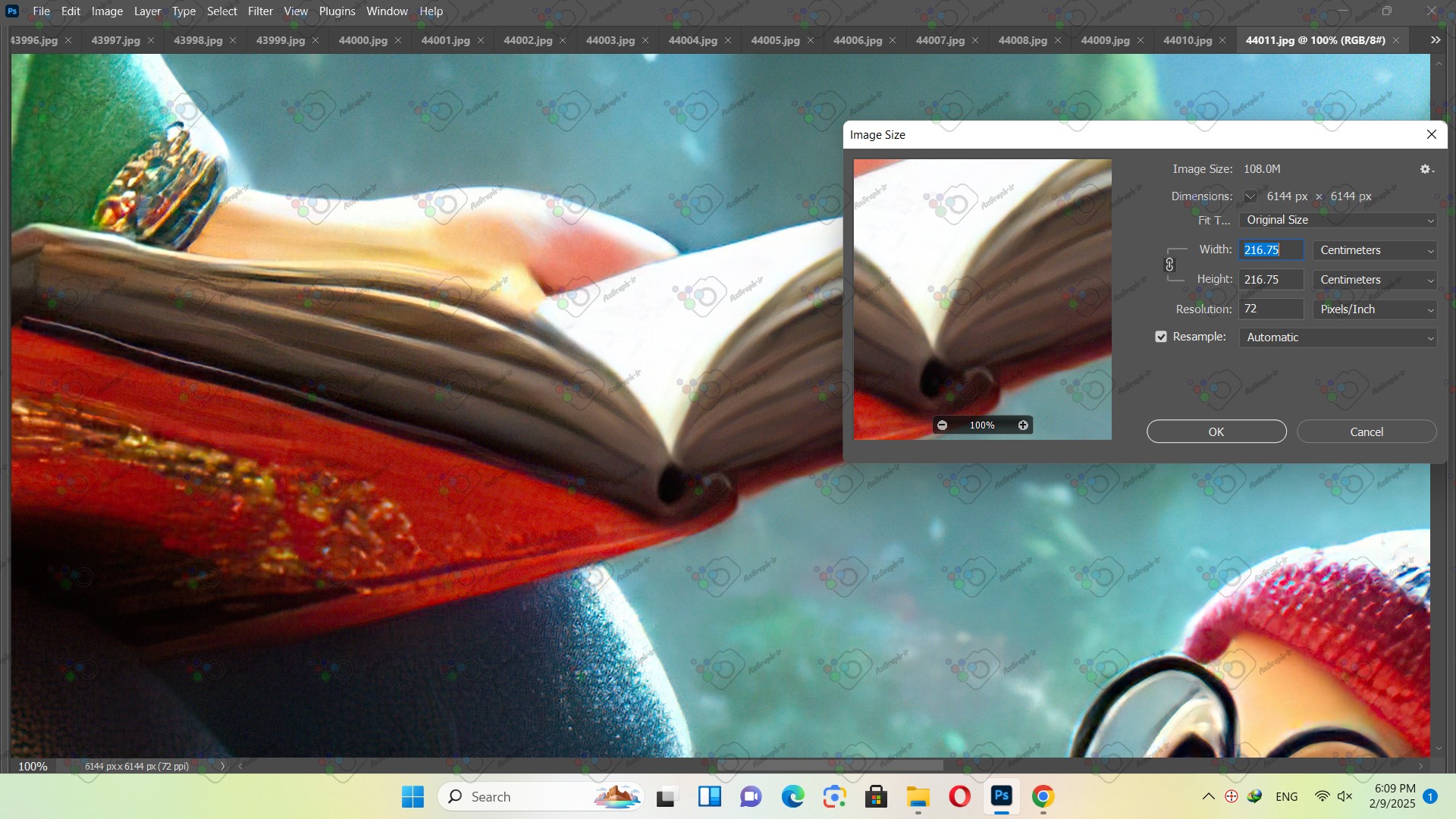Open Microsoft Edge from taskbar
Screen dimensions: 1456x819
793,797
